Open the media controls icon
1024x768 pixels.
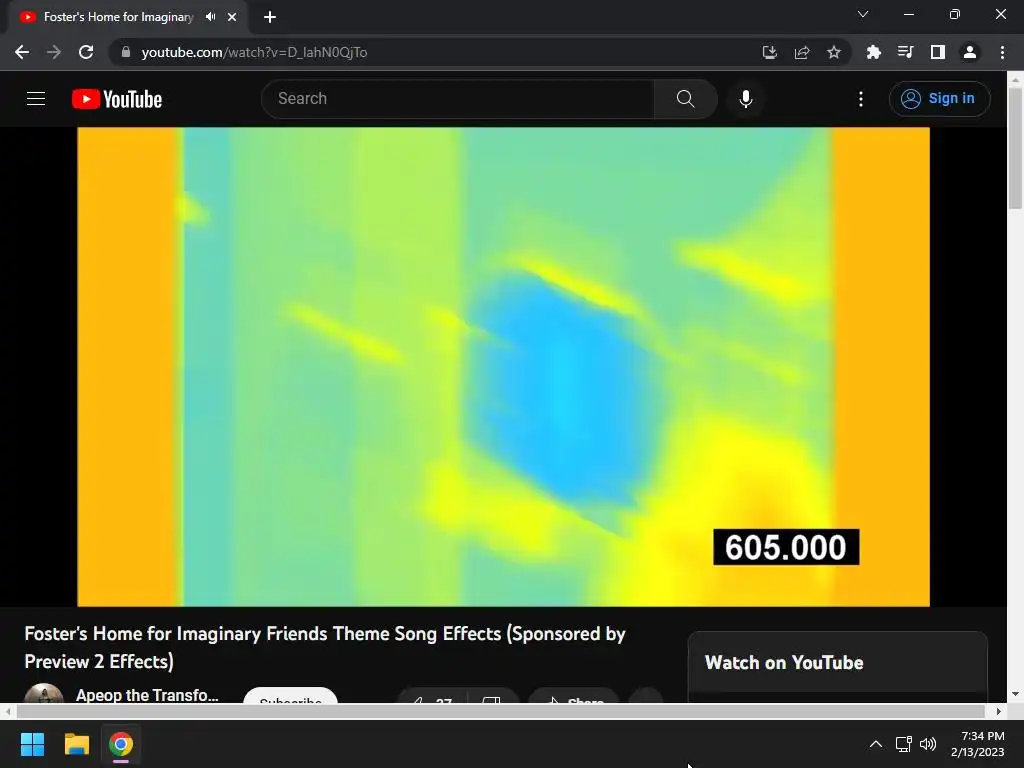click(905, 52)
